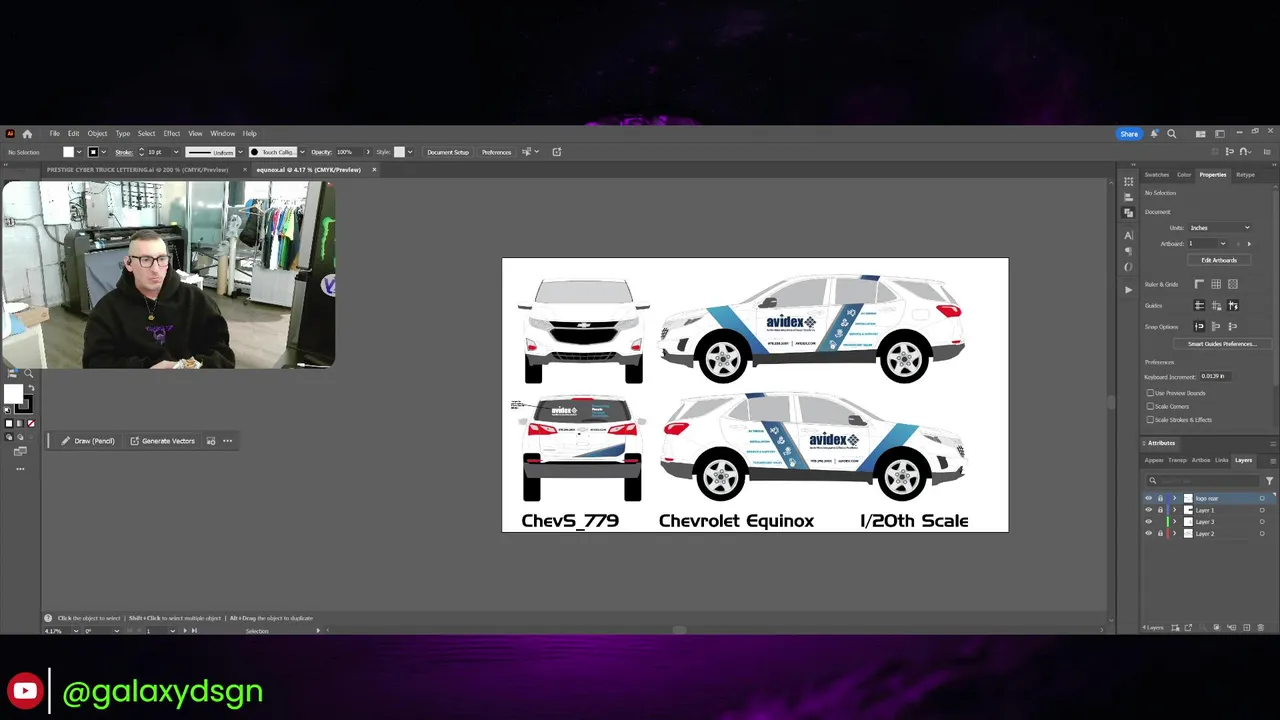
Task: Unlock the logo rear layer
Action: (x=1160, y=498)
